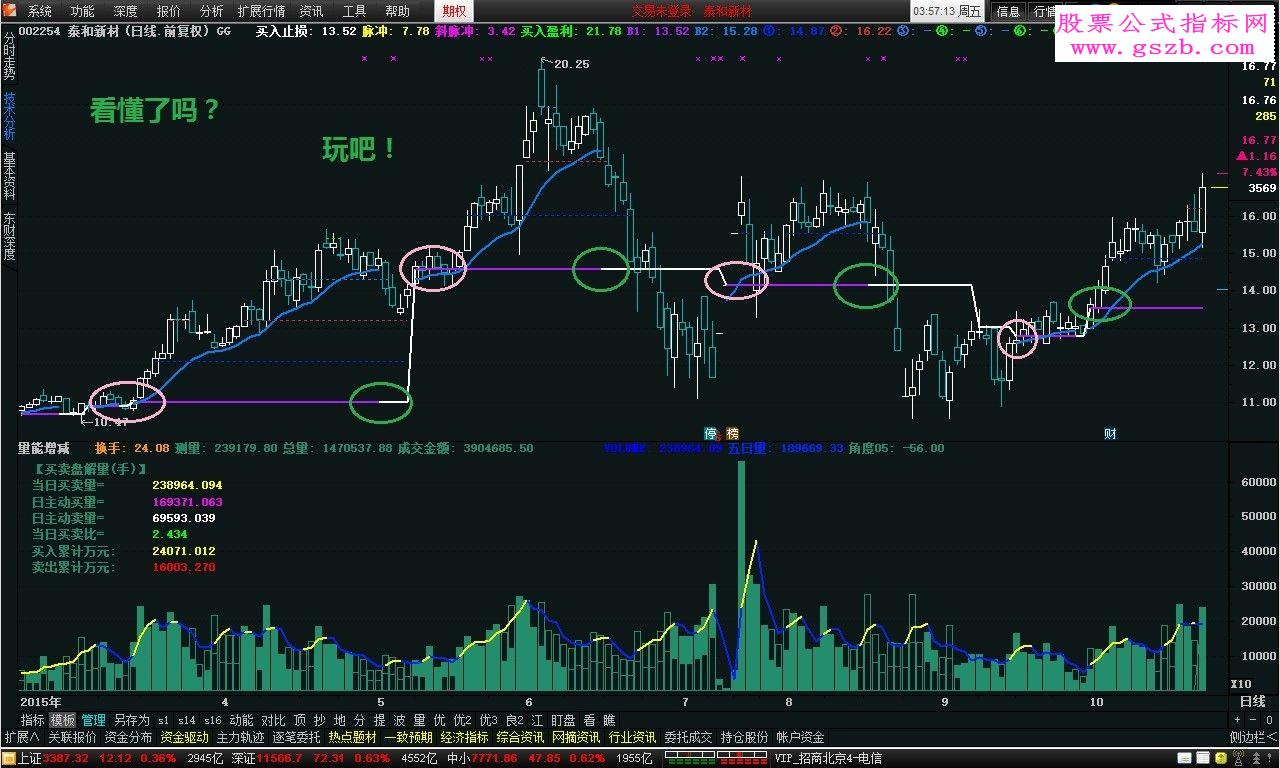Open the 持仓股份 tab

coord(745,737)
